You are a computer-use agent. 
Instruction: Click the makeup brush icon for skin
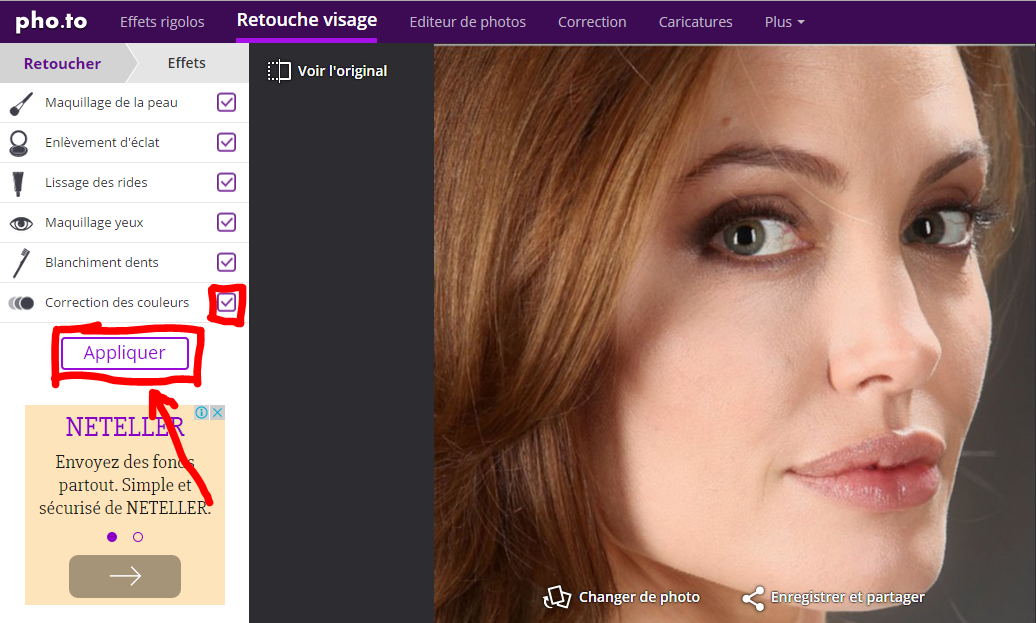pyautogui.click(x=21, y=103)
